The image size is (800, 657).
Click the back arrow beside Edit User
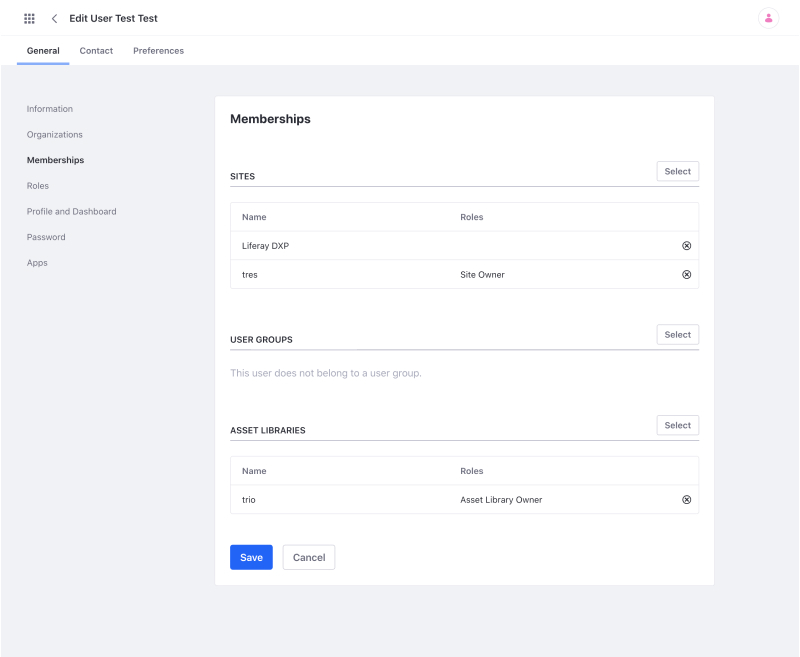click(x=54, y=18)
